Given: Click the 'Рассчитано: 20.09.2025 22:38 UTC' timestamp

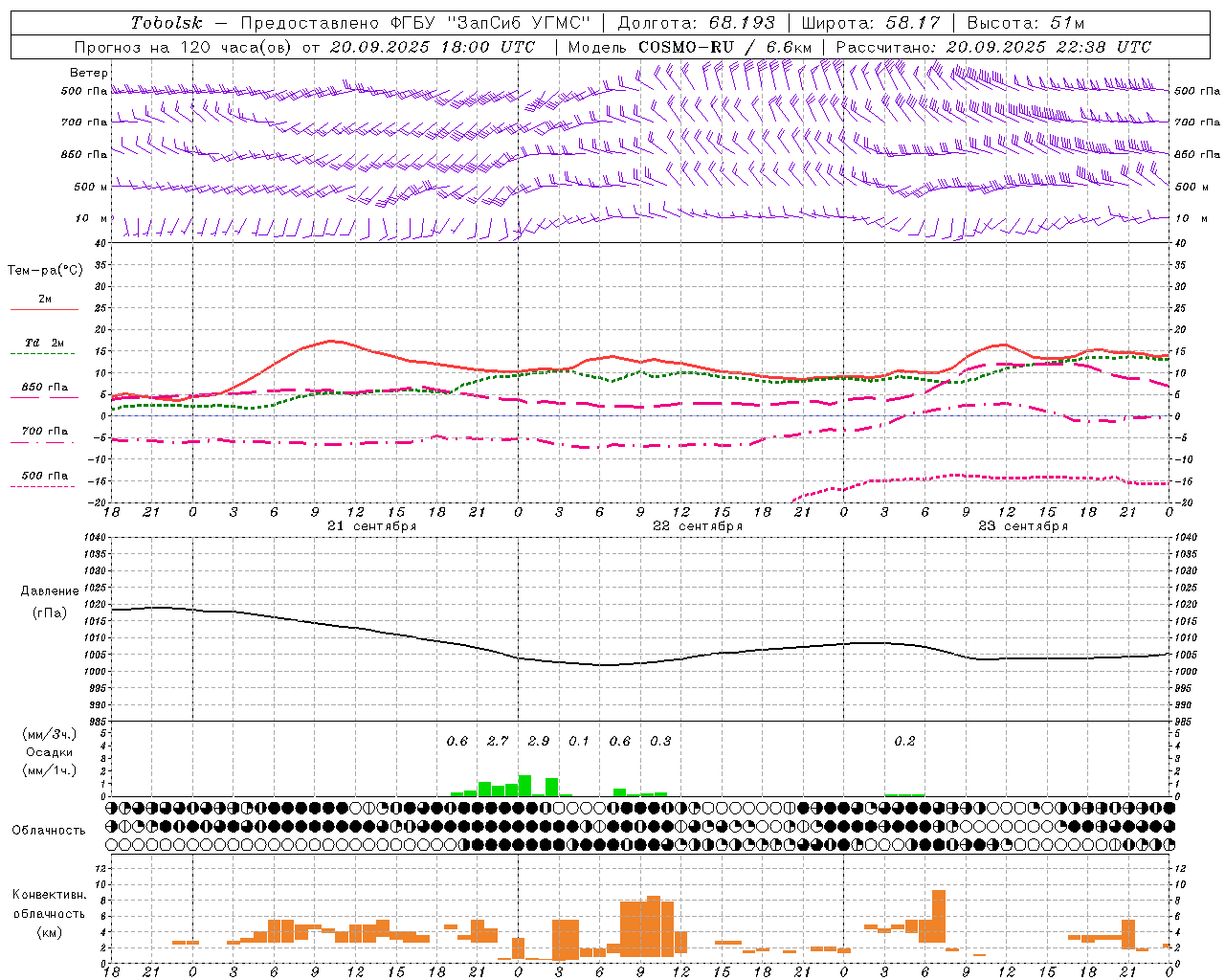Looking at the screenshot, I should pos(993,47).
